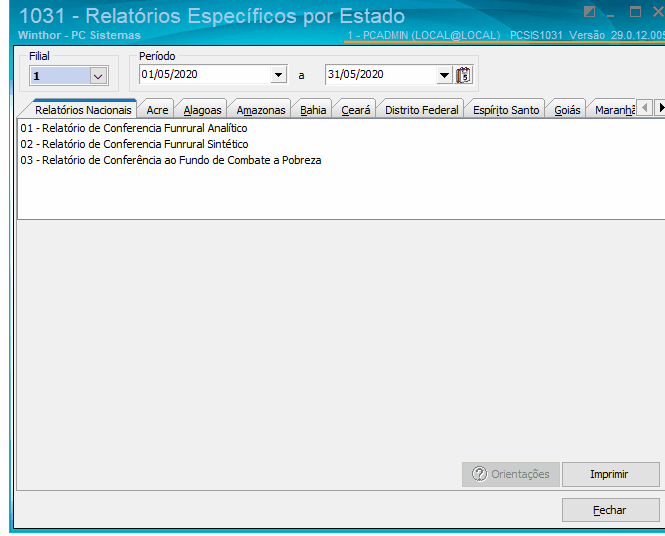Open the Espírito Santo tab
The height and width of the screenshot is (536, 665).
(506, 110)
